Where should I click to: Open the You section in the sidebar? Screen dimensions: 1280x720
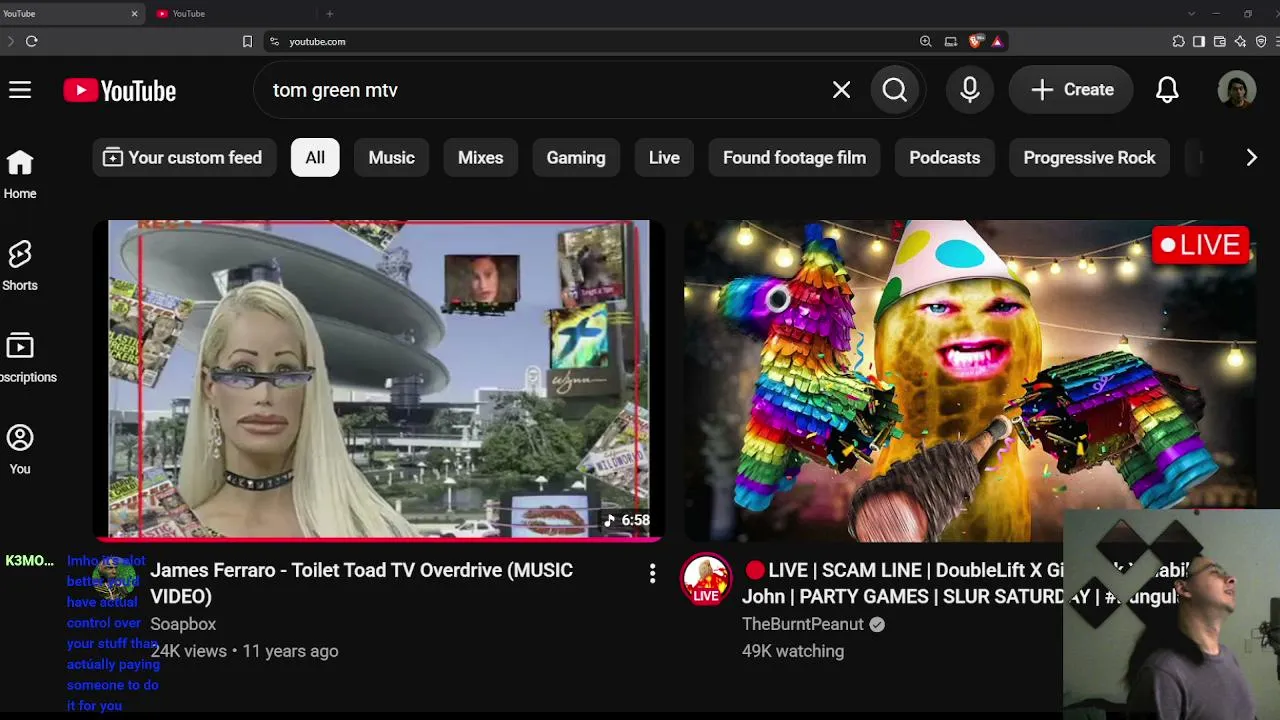pyautogui.click(x=20, y=450)
